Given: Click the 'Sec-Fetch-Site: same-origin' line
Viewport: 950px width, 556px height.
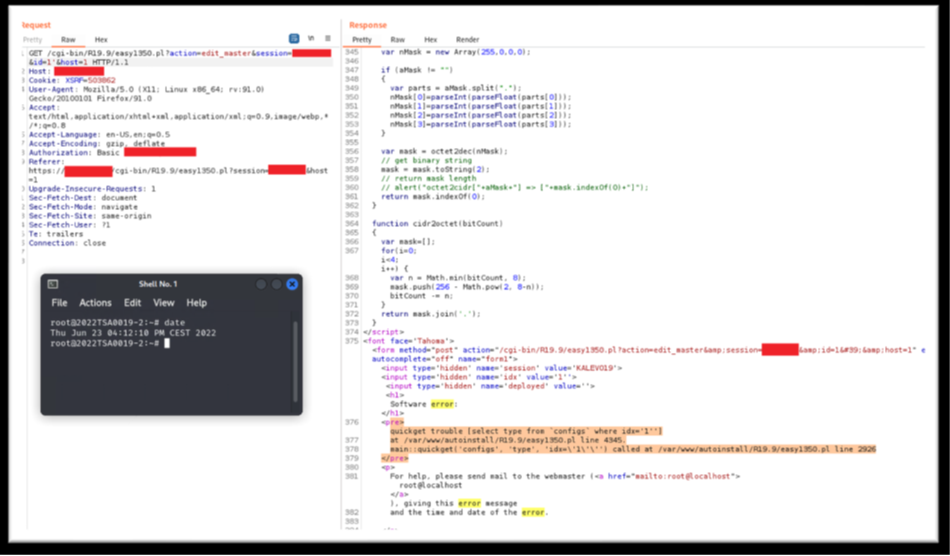Looking at the screenshot, I should pos(90,216).
